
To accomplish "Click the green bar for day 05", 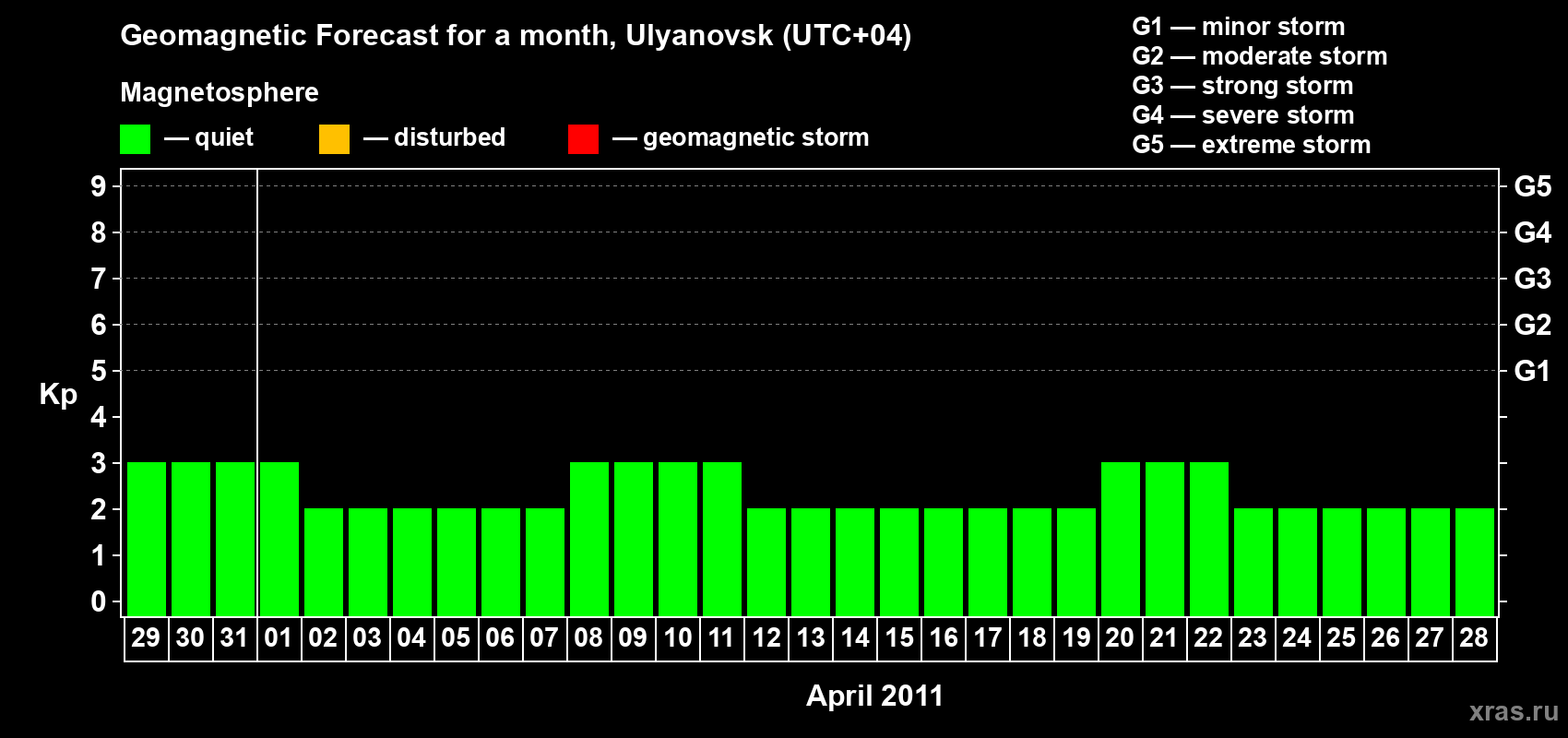I will (x=457, y=562).
